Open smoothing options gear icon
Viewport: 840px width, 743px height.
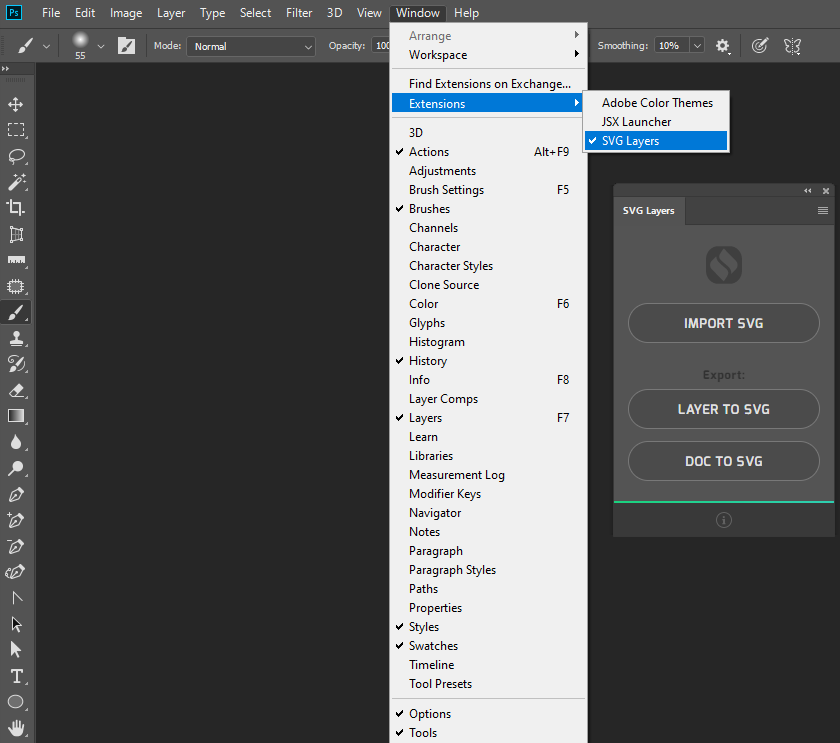click(x=723, y=46)
